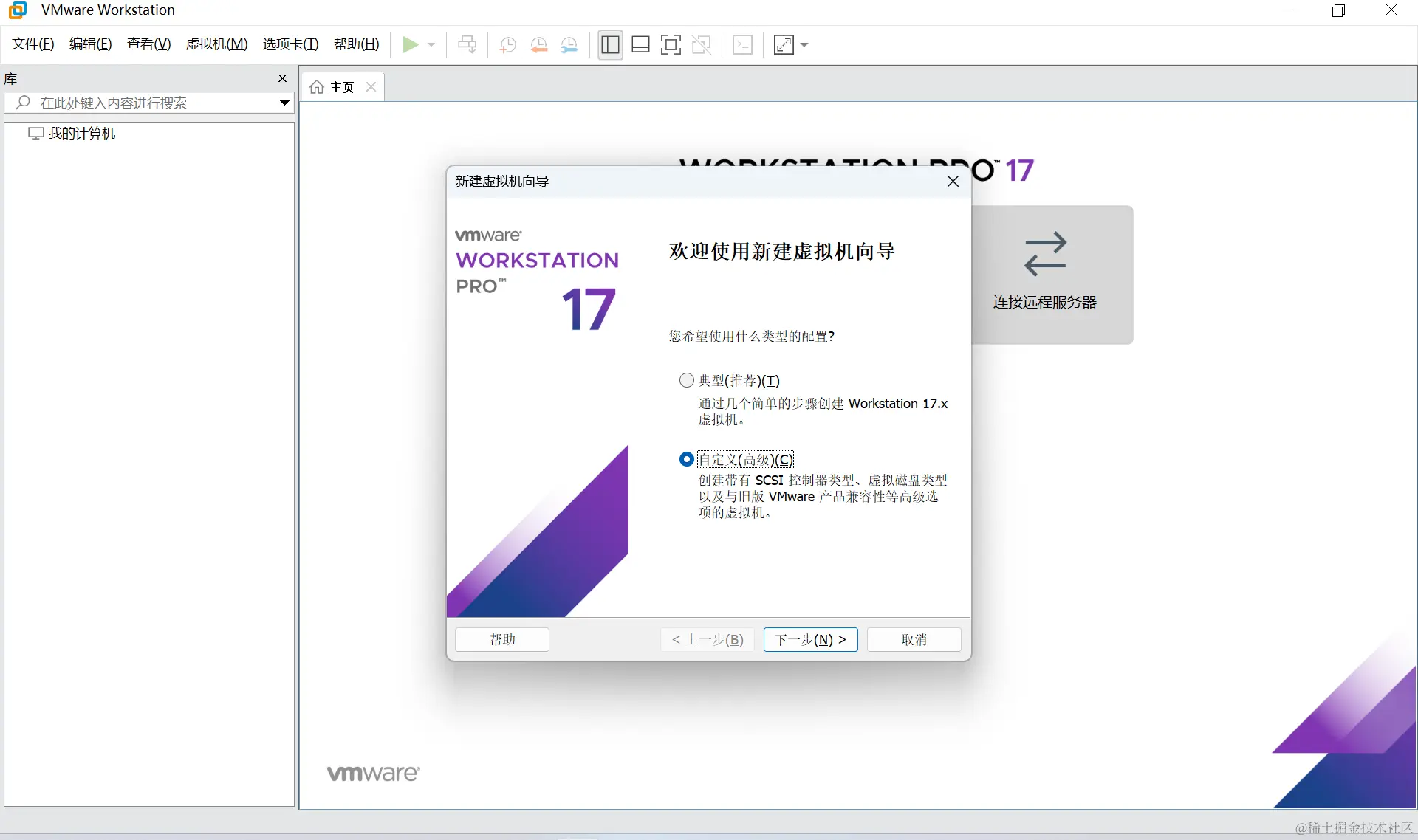Click the revert to snapshot icon

click(x=538, y=45)
